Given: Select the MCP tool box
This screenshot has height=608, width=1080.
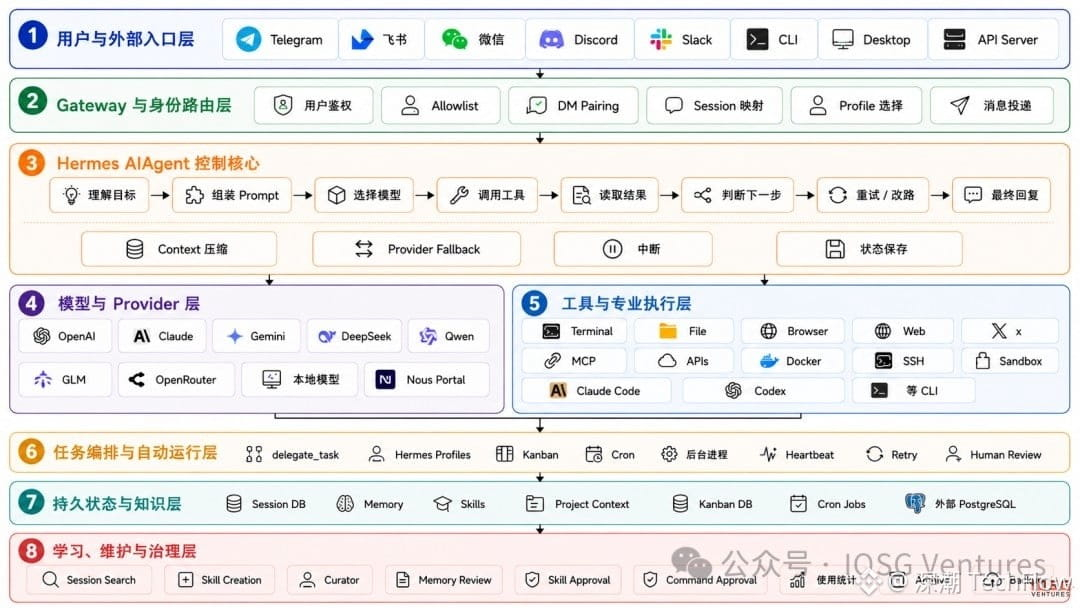Looking at the screenshot, I should (574, 361).
